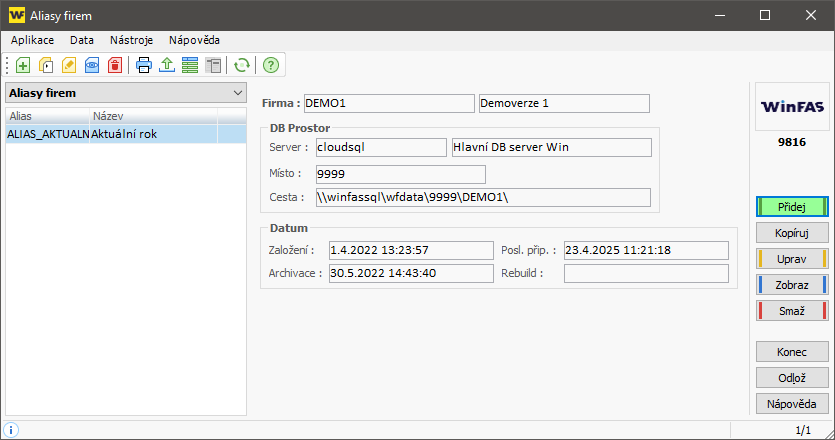Open the Aplikace menu
This screenshot has height=440, width=835.
pos(33,40)
